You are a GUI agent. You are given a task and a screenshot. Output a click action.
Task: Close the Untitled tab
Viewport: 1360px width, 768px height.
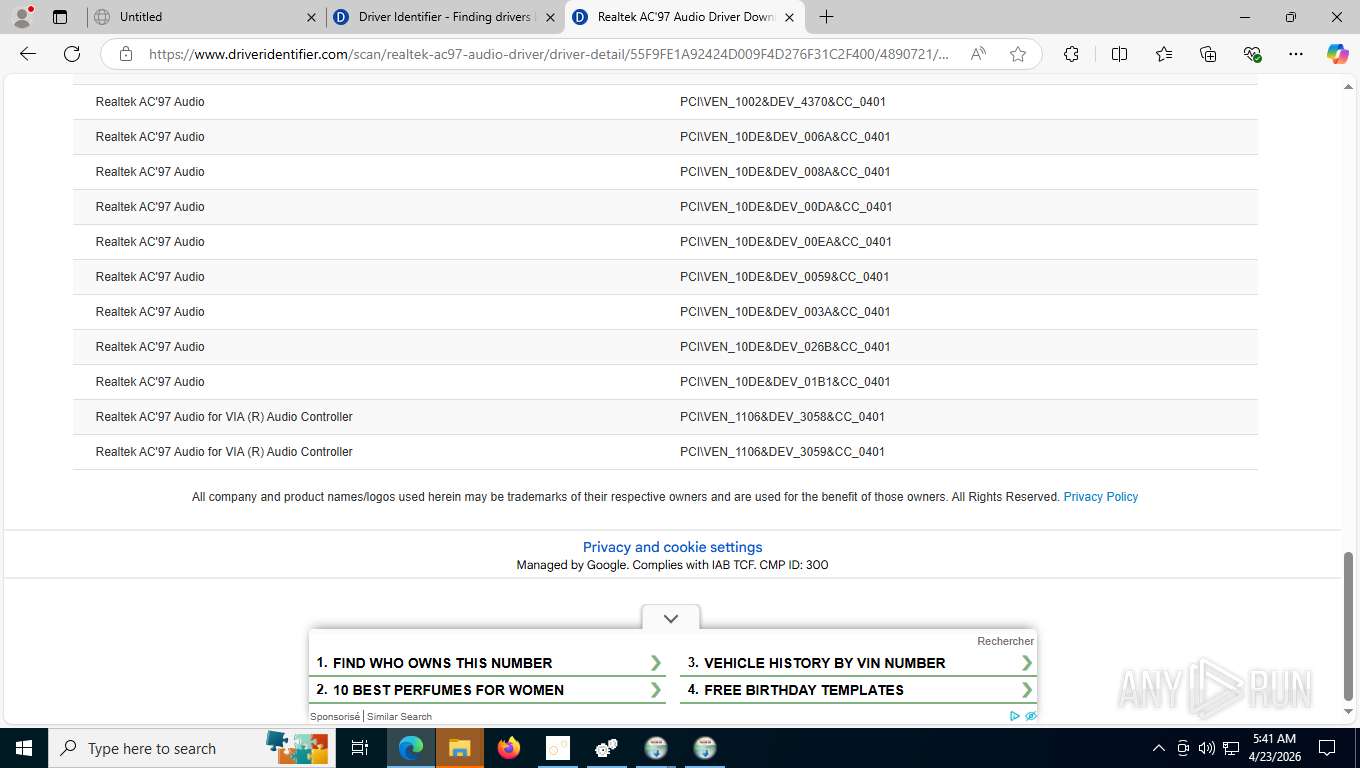coord(311,17)
